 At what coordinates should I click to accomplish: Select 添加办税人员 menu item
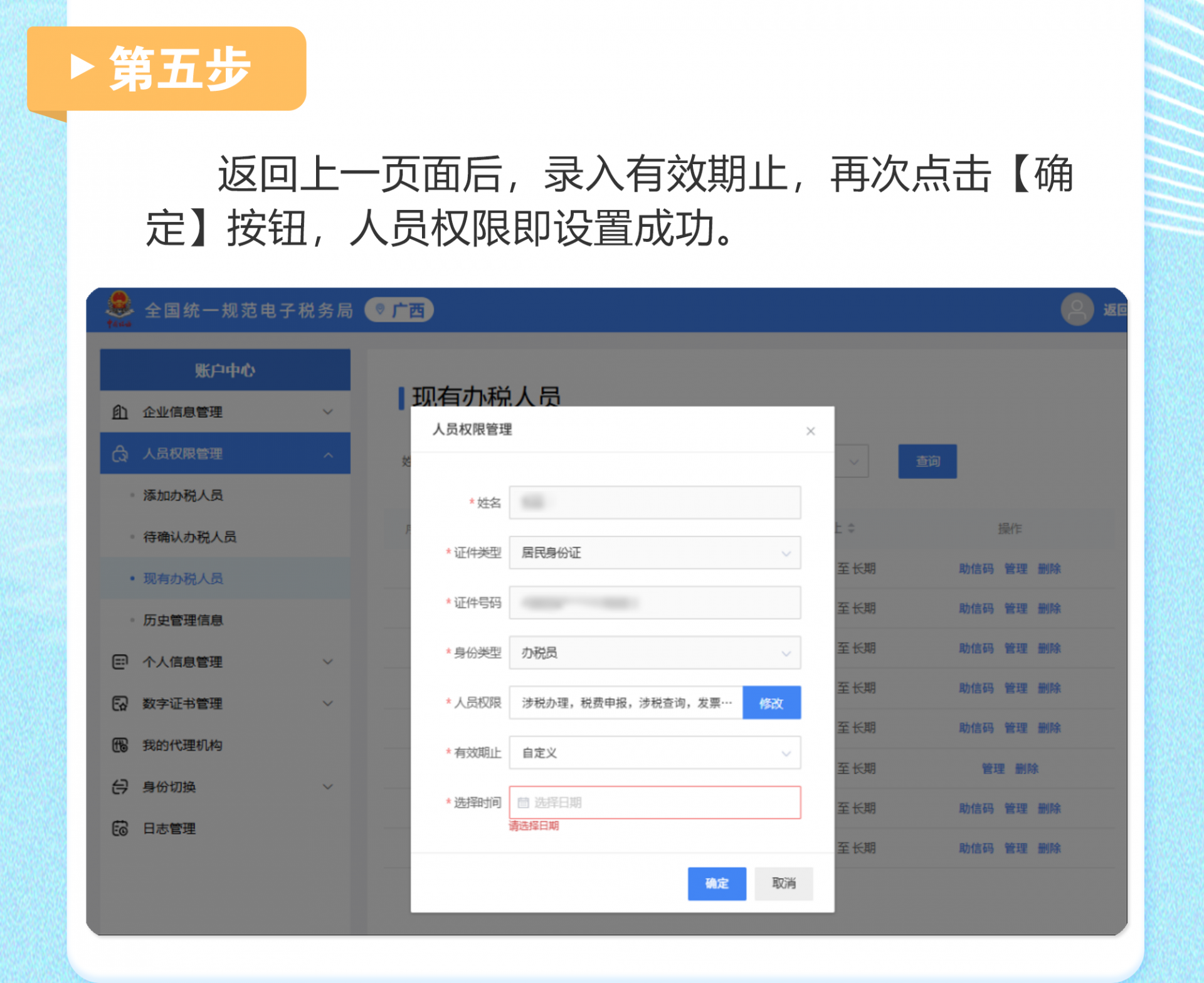click(183, 495)
